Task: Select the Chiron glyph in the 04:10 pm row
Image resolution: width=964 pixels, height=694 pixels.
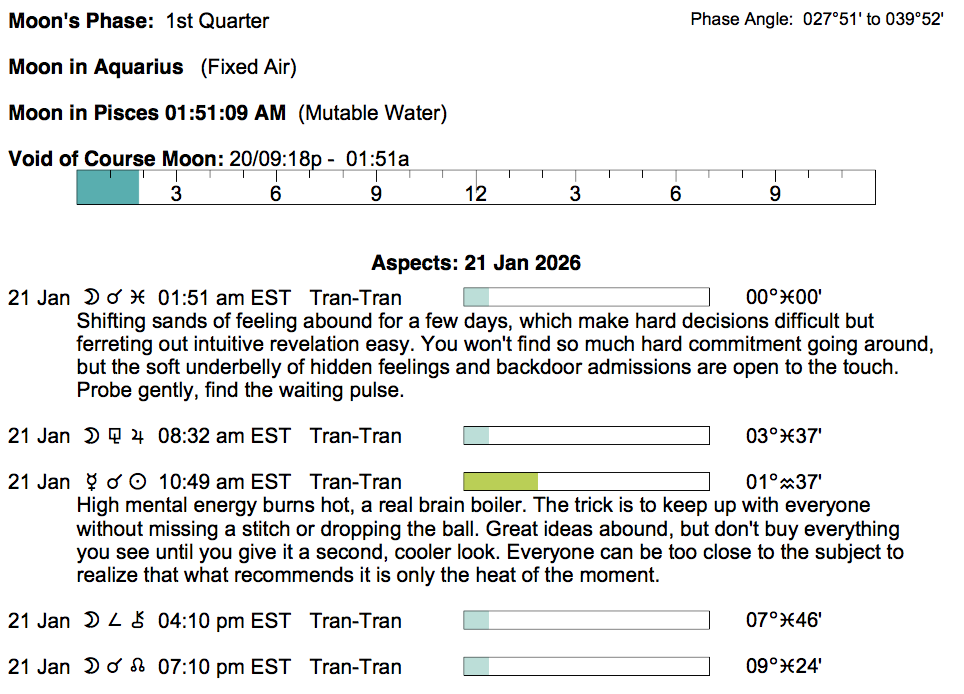Action: (x=138, y=621)
